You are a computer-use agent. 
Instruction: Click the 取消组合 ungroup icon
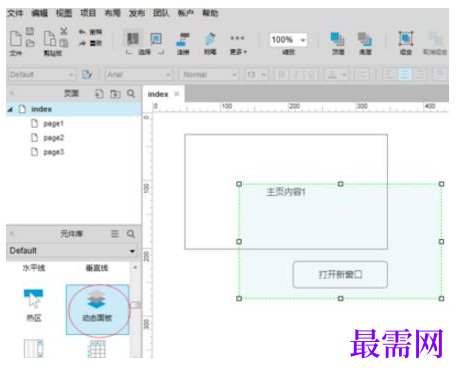(x=435, y=43)
